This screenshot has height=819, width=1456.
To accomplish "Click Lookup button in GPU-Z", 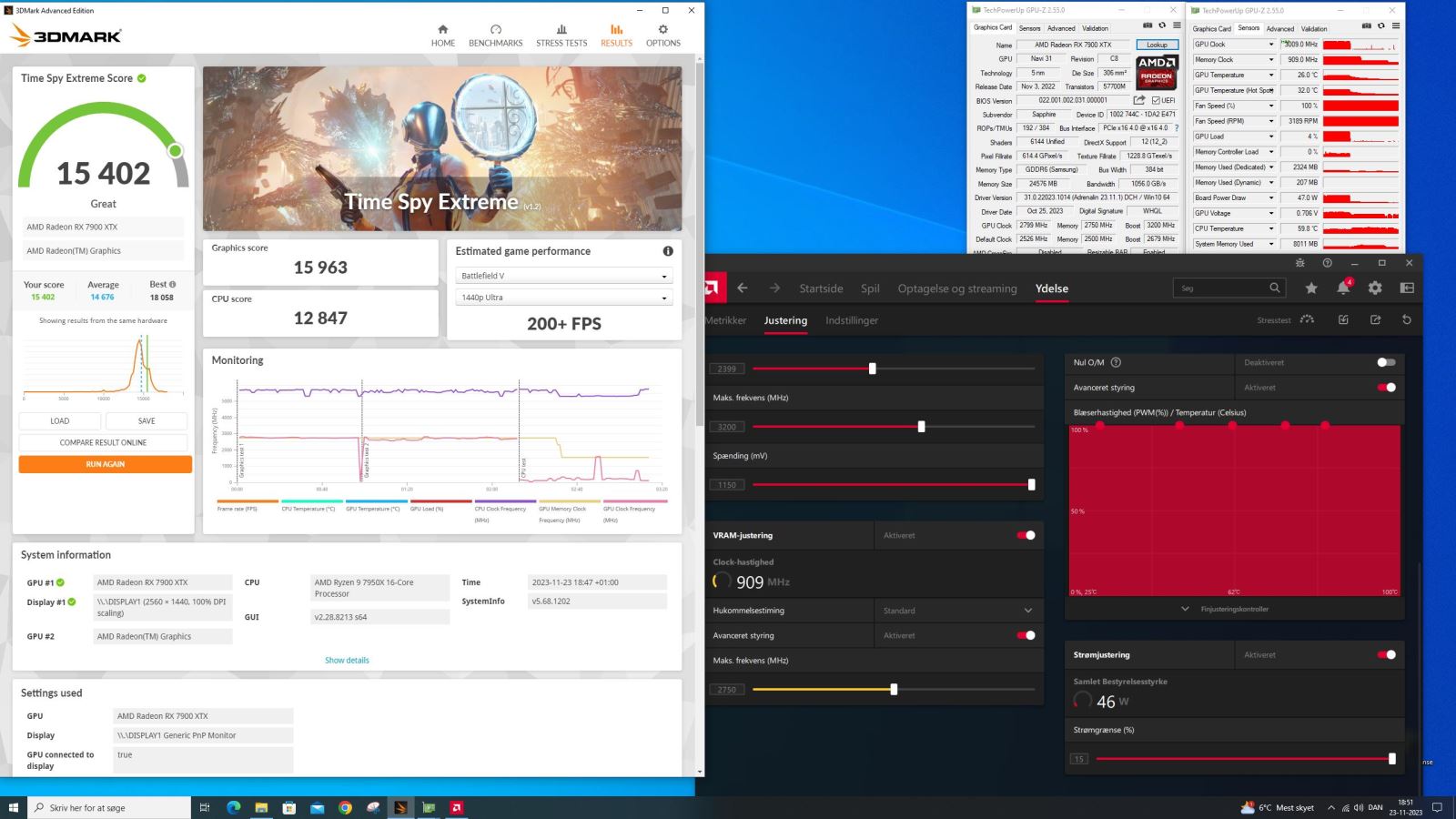I will (x=1157, y=45).
